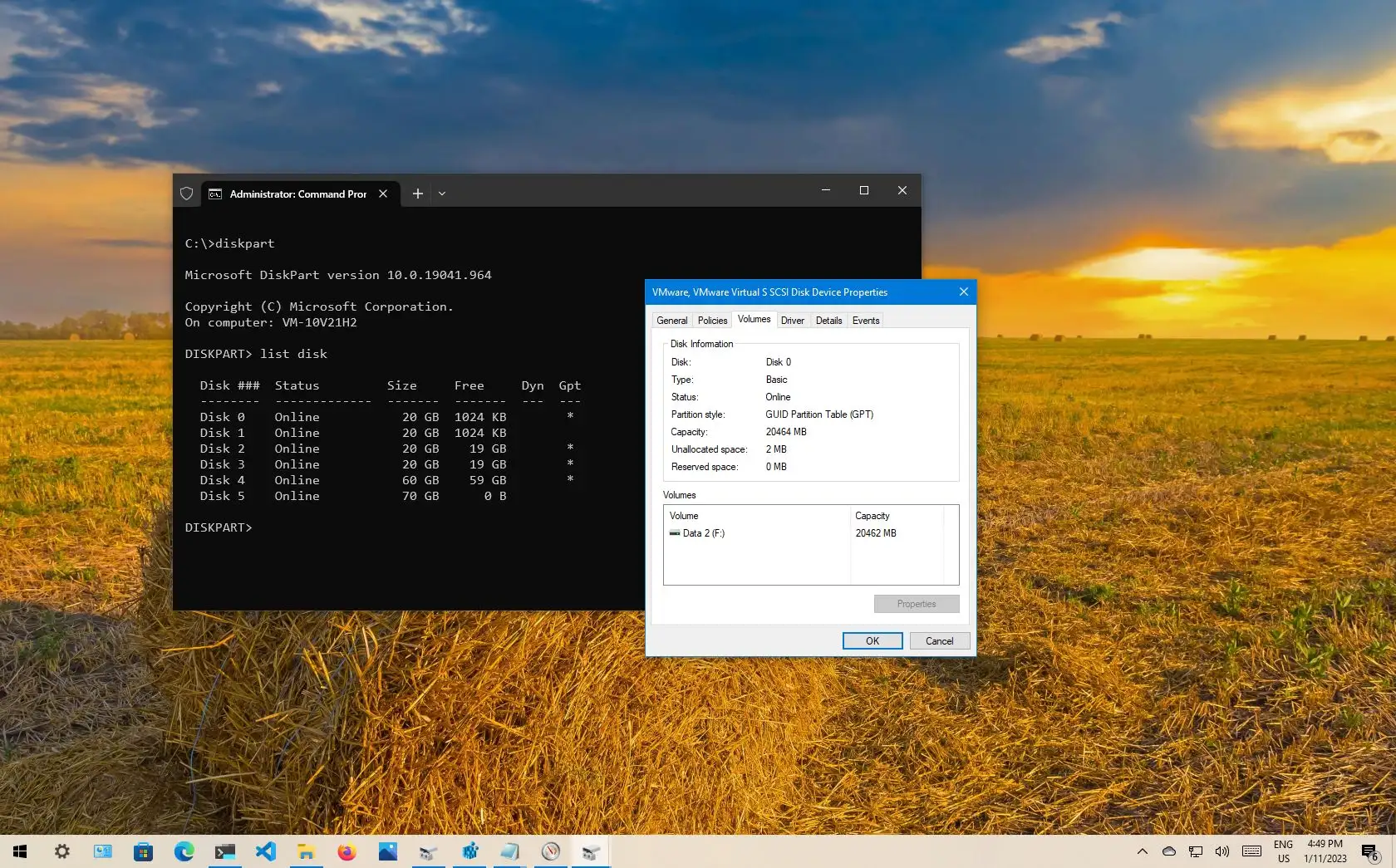
Task: Switch to Windows Terminal in the taskbar
Action: [224, 851]
